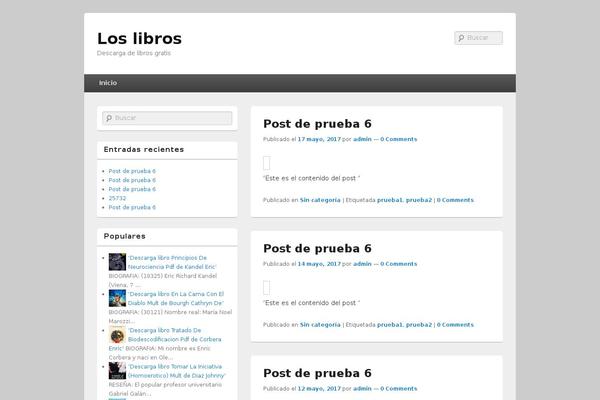Click broken image placeholder in 17 mayo post
Viewport: 600px width, 400px height.
(267, 163)
